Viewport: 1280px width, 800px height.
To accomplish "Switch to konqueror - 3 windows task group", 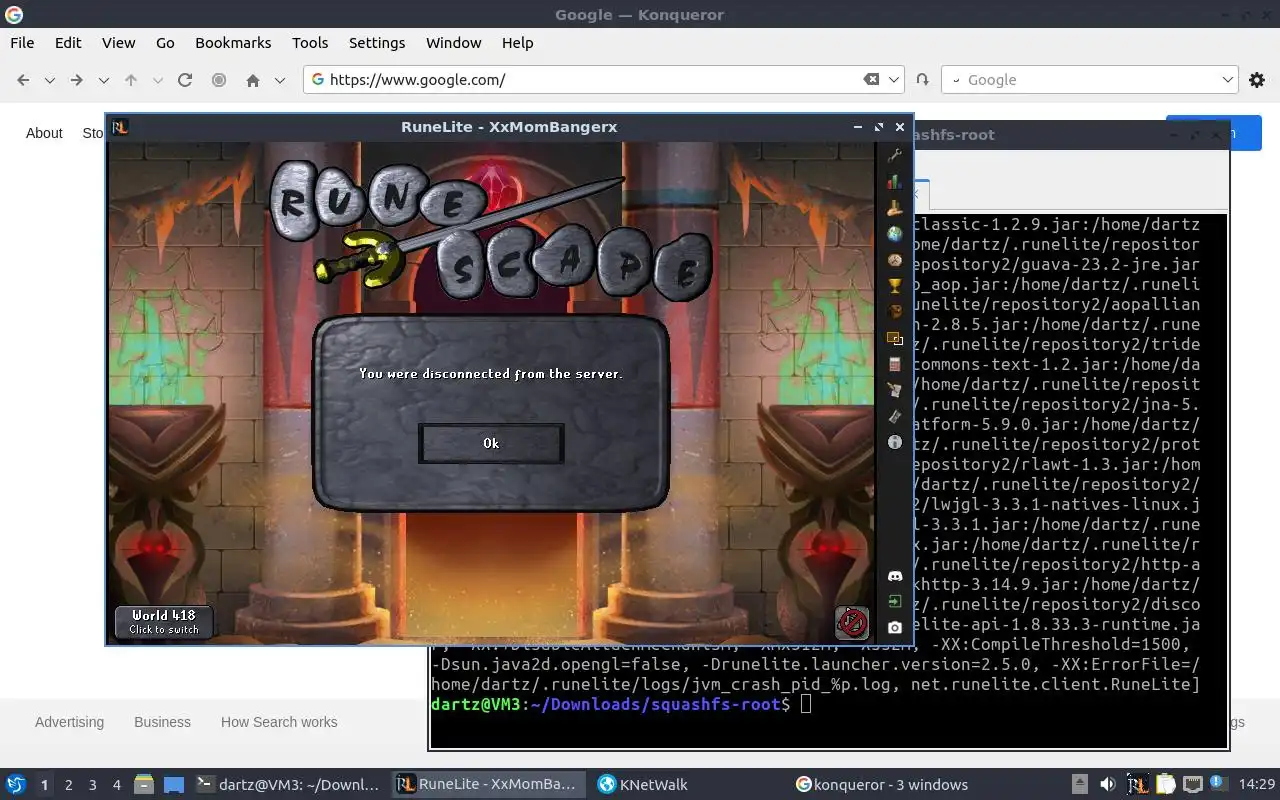I will pos(890,785).
